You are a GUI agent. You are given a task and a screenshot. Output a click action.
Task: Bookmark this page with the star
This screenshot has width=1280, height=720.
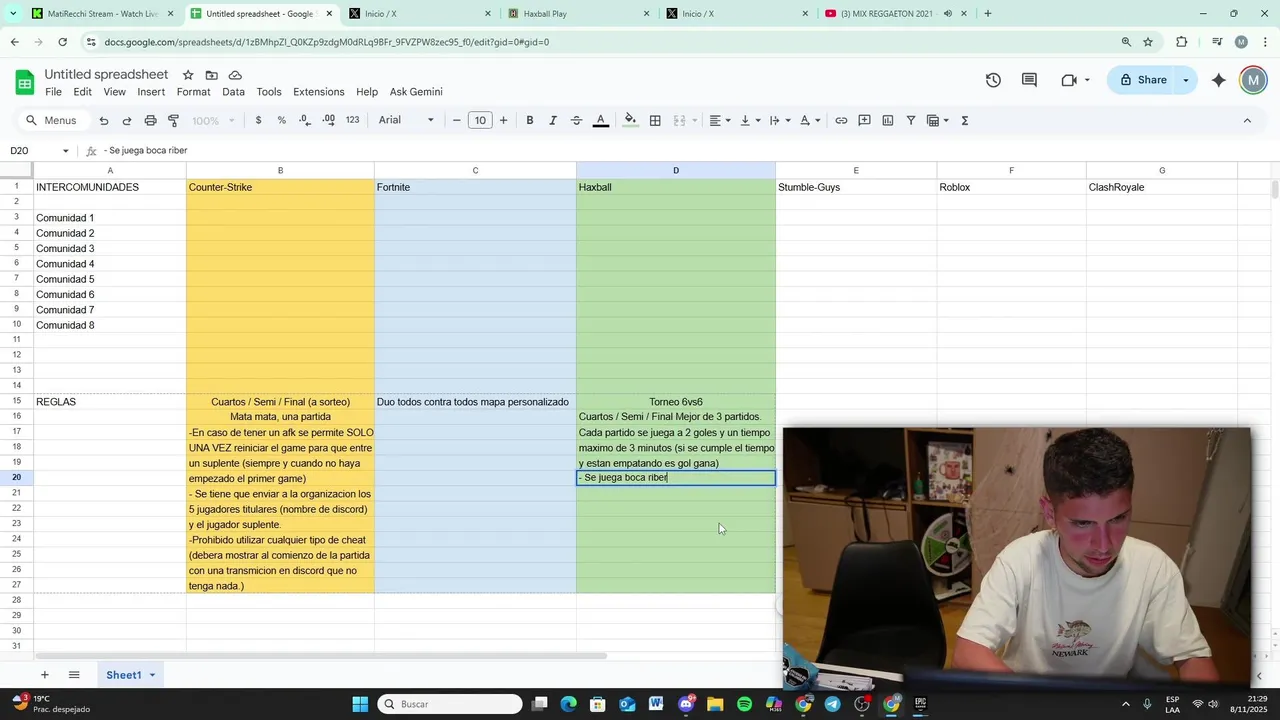(1148, 42)
